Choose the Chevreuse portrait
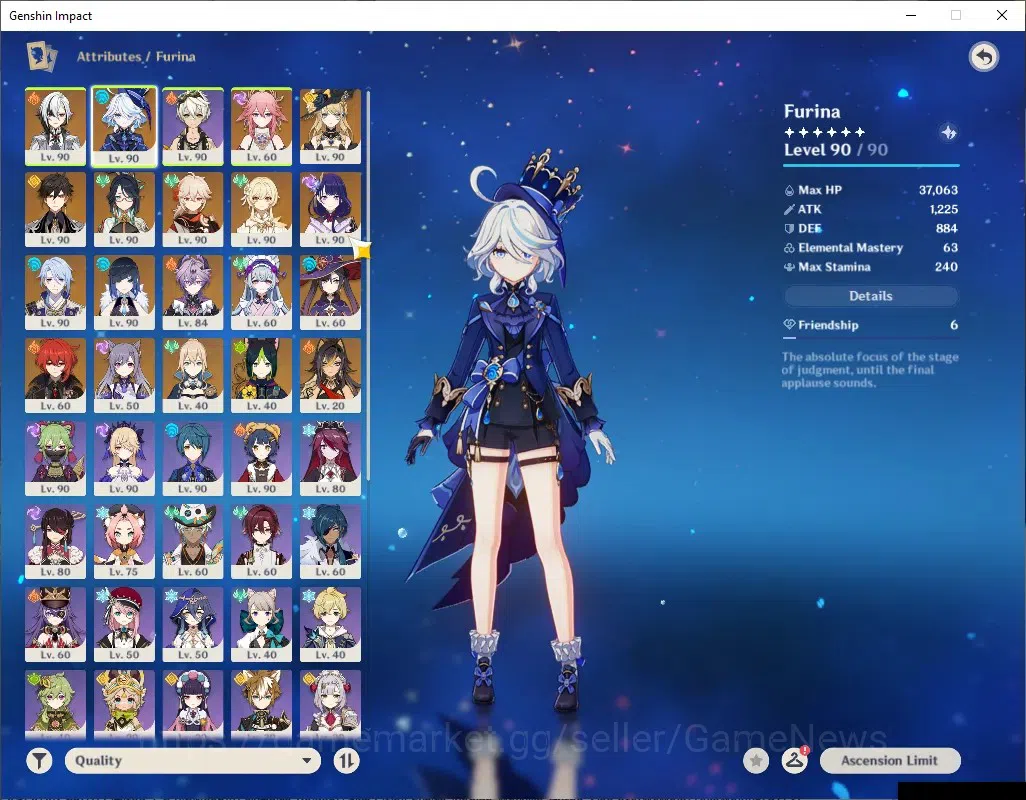This screenshot has width=1026, height=800. point(56,625)
